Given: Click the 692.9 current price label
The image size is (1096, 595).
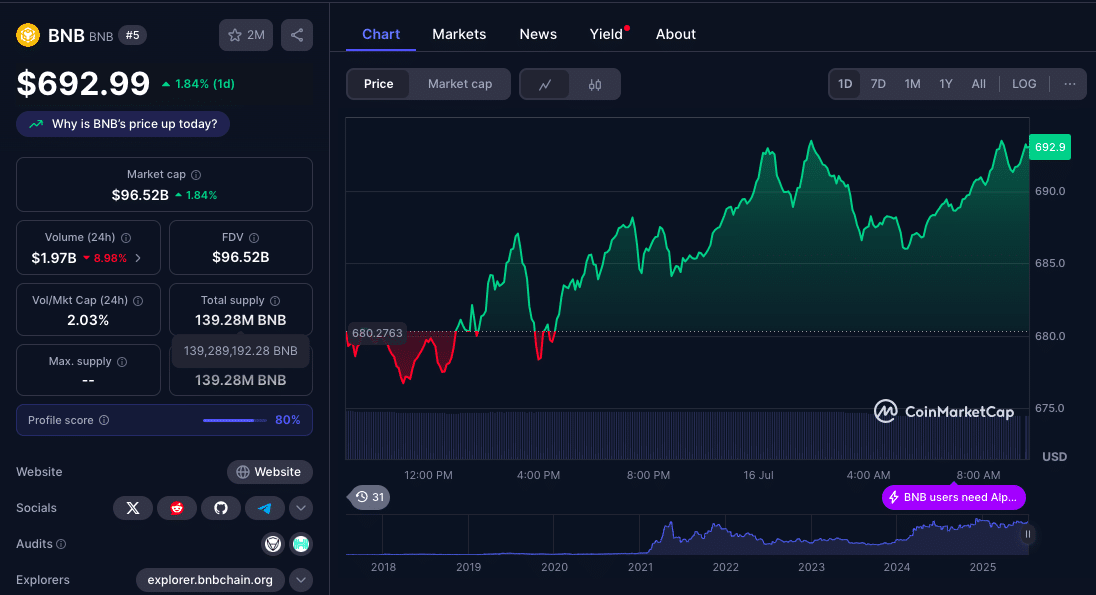Looking at the screenshot, I should [1050, 147].
